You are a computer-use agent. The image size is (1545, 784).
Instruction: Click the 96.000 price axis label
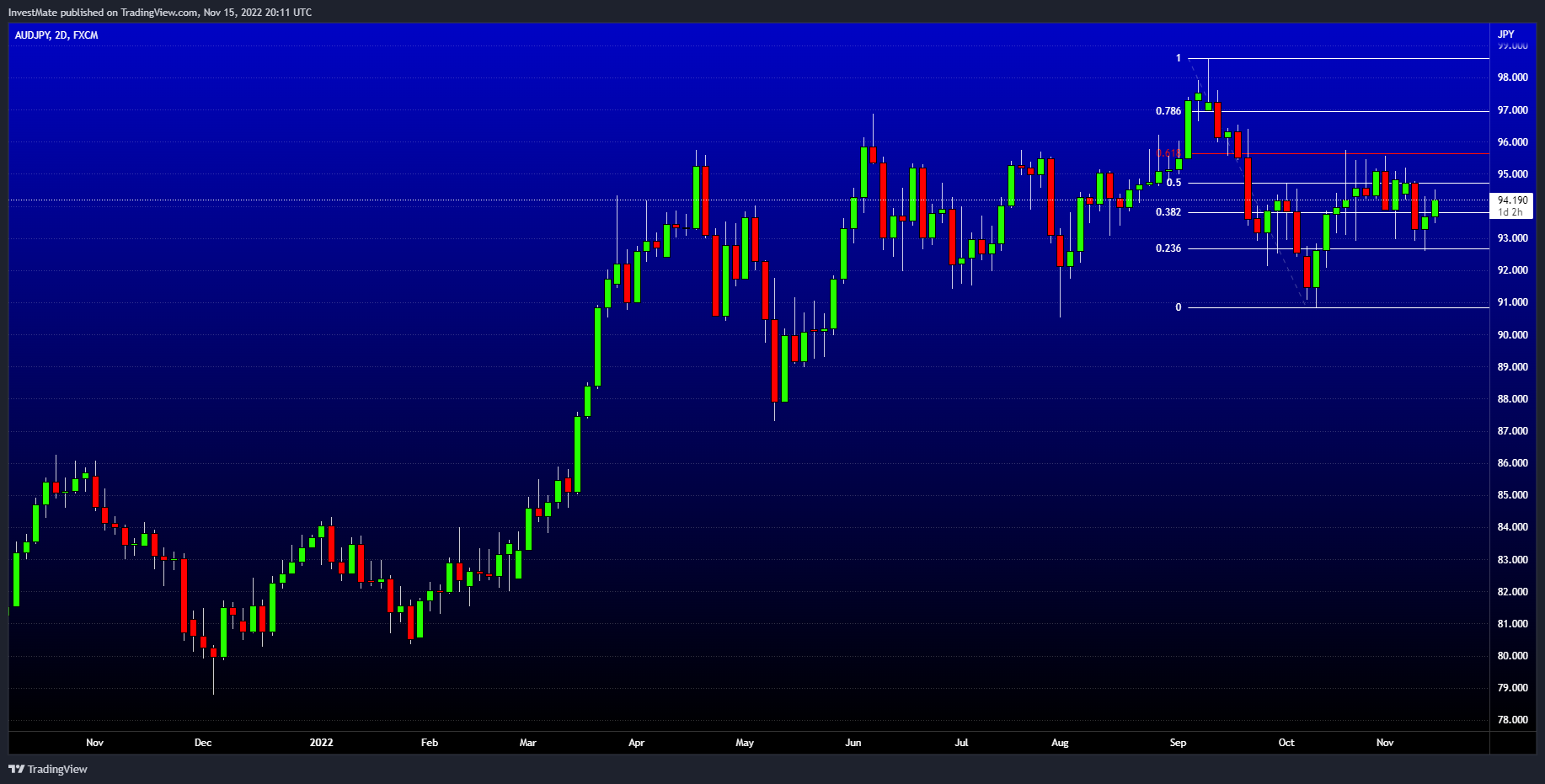1512,142
